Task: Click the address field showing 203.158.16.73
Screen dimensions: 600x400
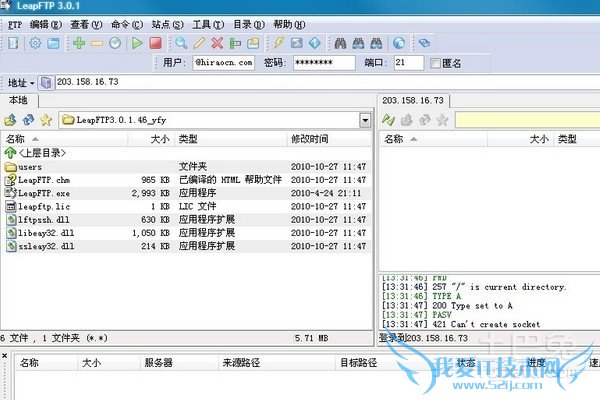Action: [x=328, y=82]
